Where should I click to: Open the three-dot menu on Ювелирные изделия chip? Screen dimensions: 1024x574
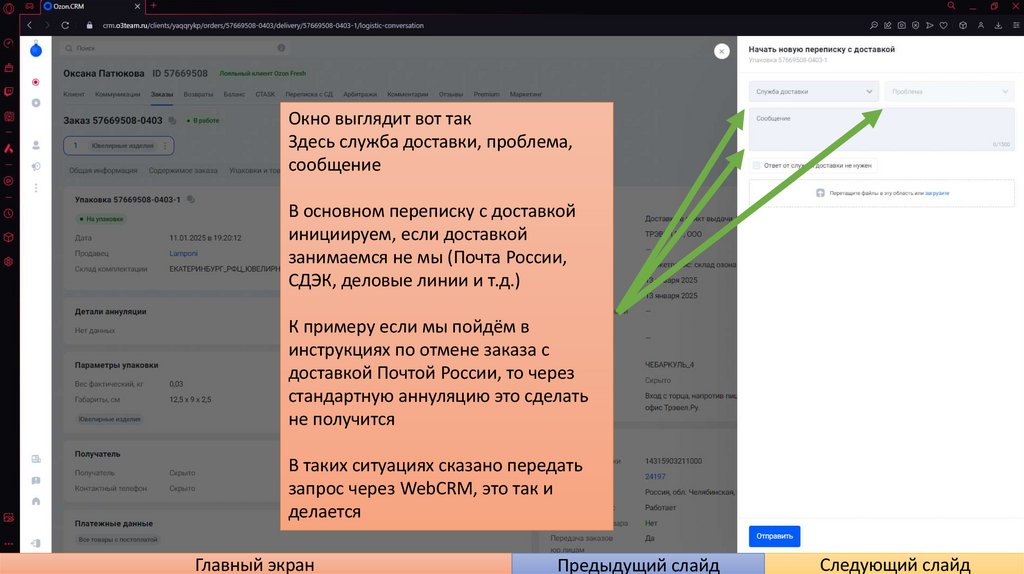point(165,146)
